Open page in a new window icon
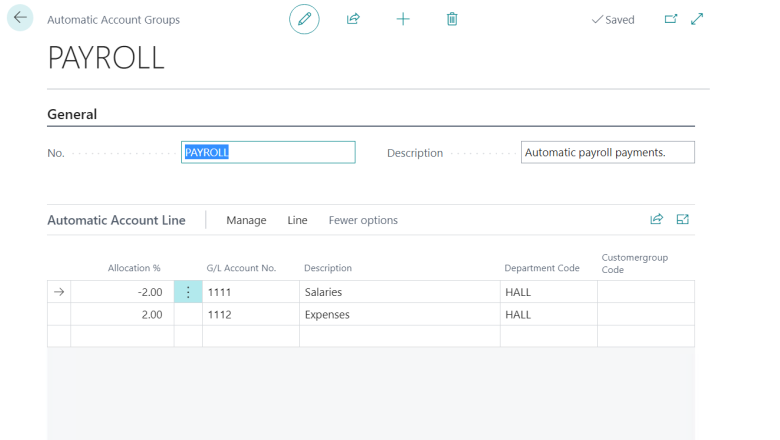 tap(671, 19)
